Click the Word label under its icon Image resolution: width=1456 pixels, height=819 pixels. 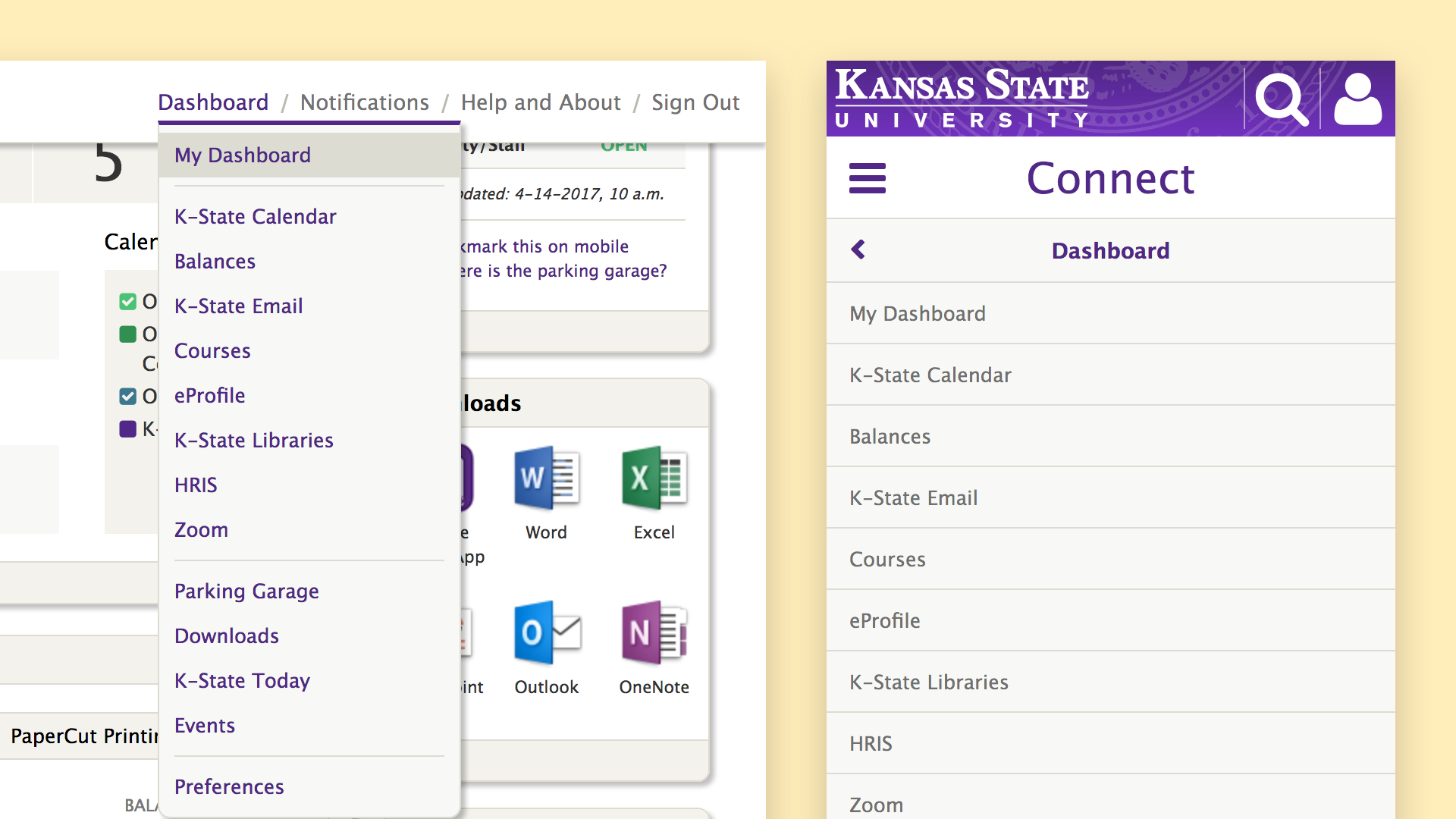click(546, 532)
